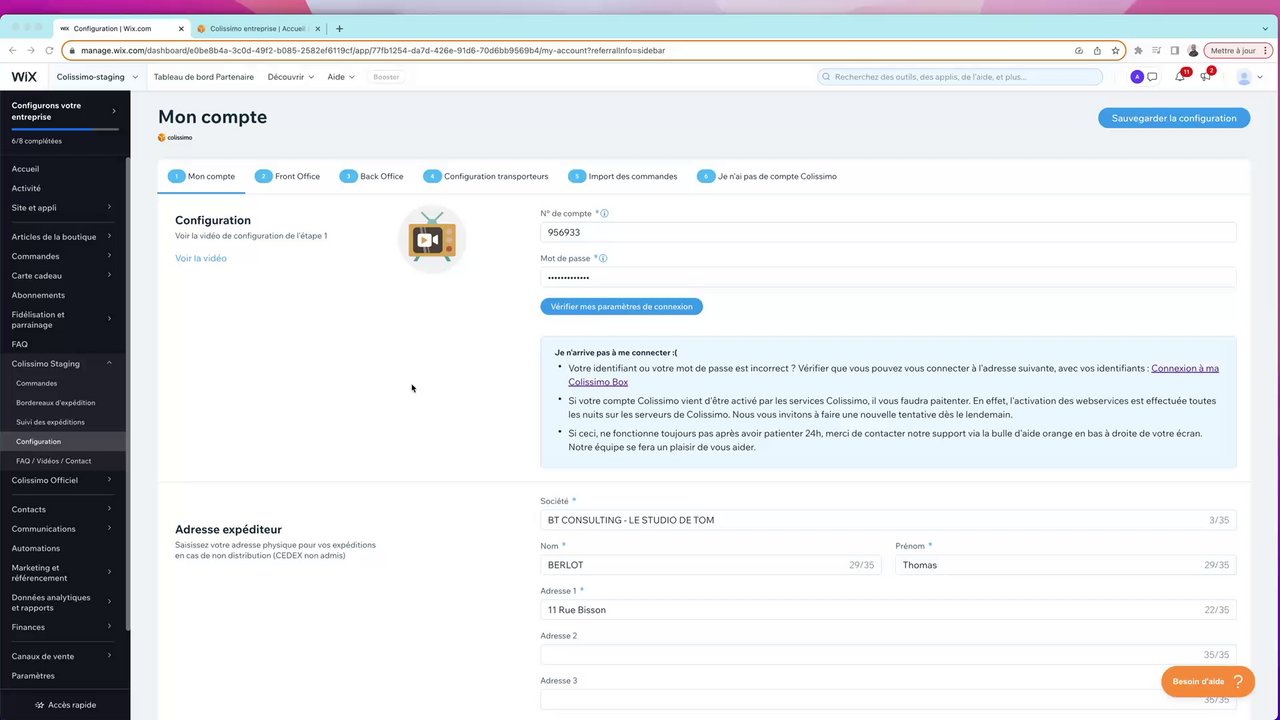Click the Wix search bar
The image size is (1280, 720).
coord(960,77)
